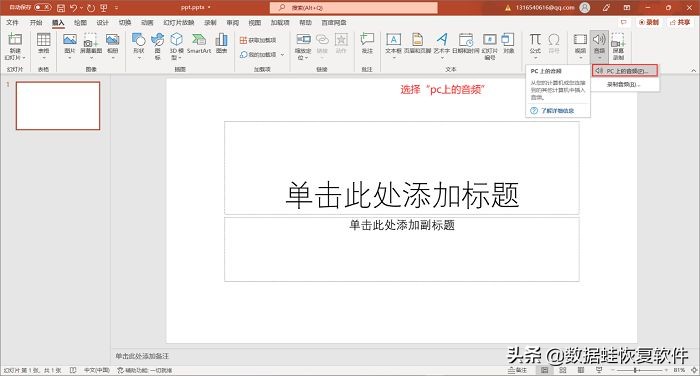This screenshot has width=700, height=376.
Task: Switch to the View (视图) tab
Action: pos(254,22)
